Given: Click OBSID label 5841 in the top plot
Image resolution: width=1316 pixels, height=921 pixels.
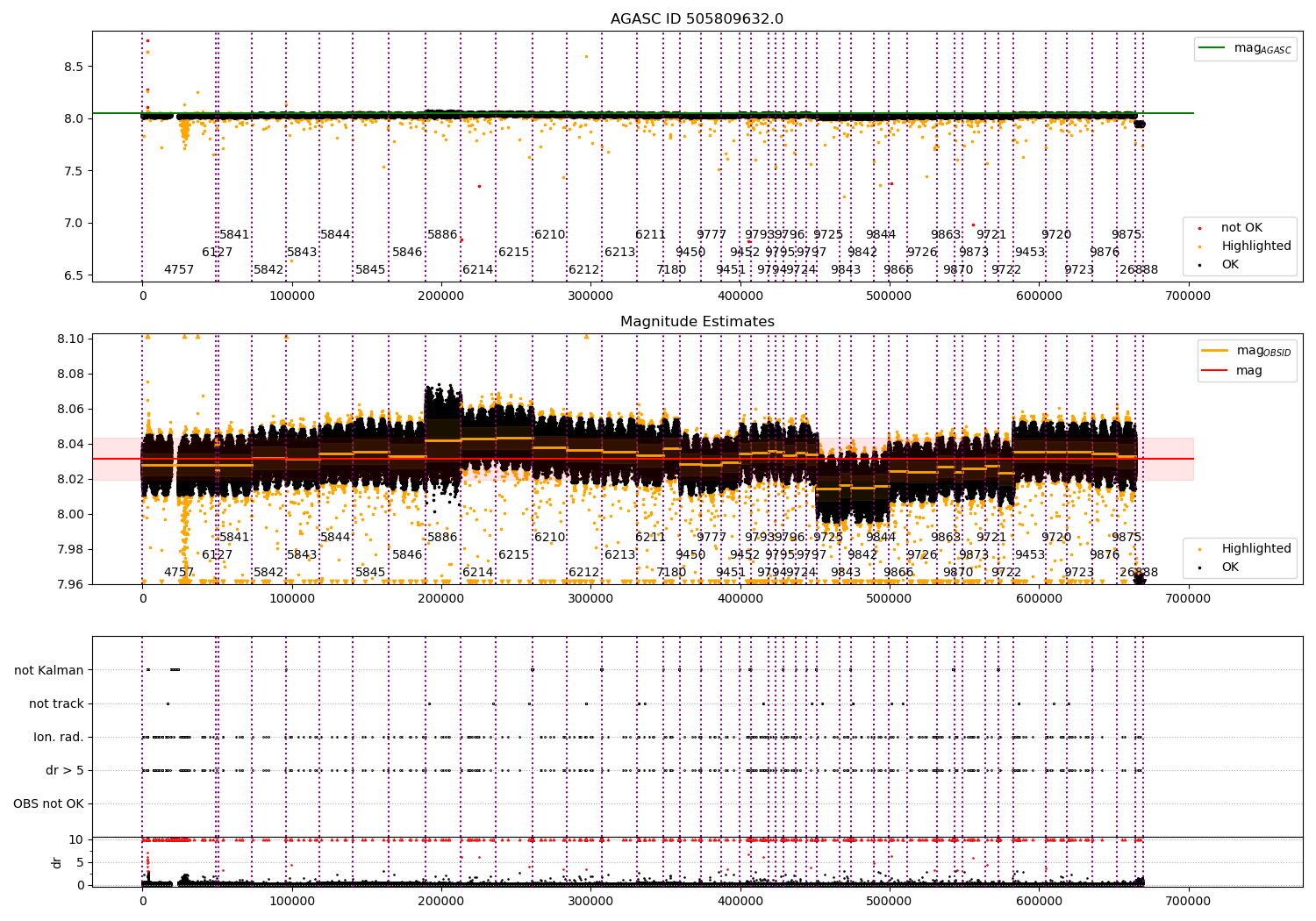Looking at the screenshot, I should [234, 235].
